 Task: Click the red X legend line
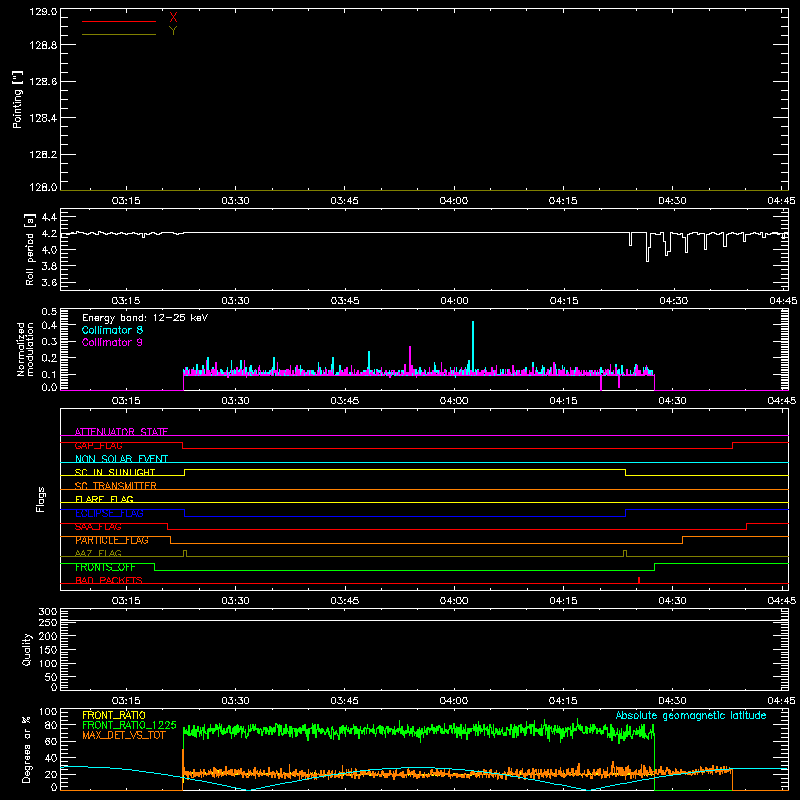point(119,21)
